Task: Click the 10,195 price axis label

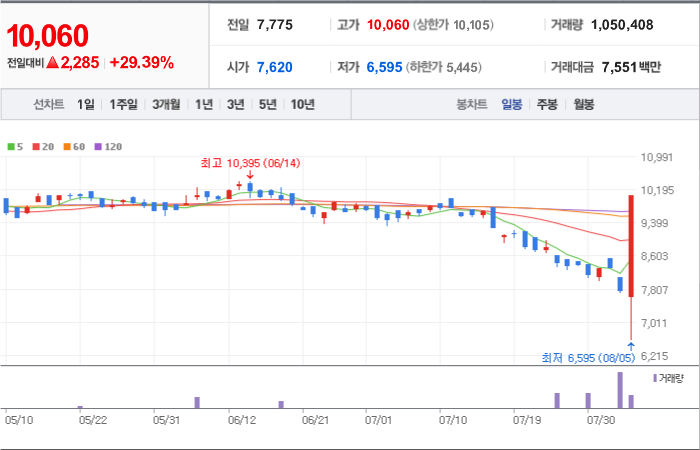Action: click(657, 191)
